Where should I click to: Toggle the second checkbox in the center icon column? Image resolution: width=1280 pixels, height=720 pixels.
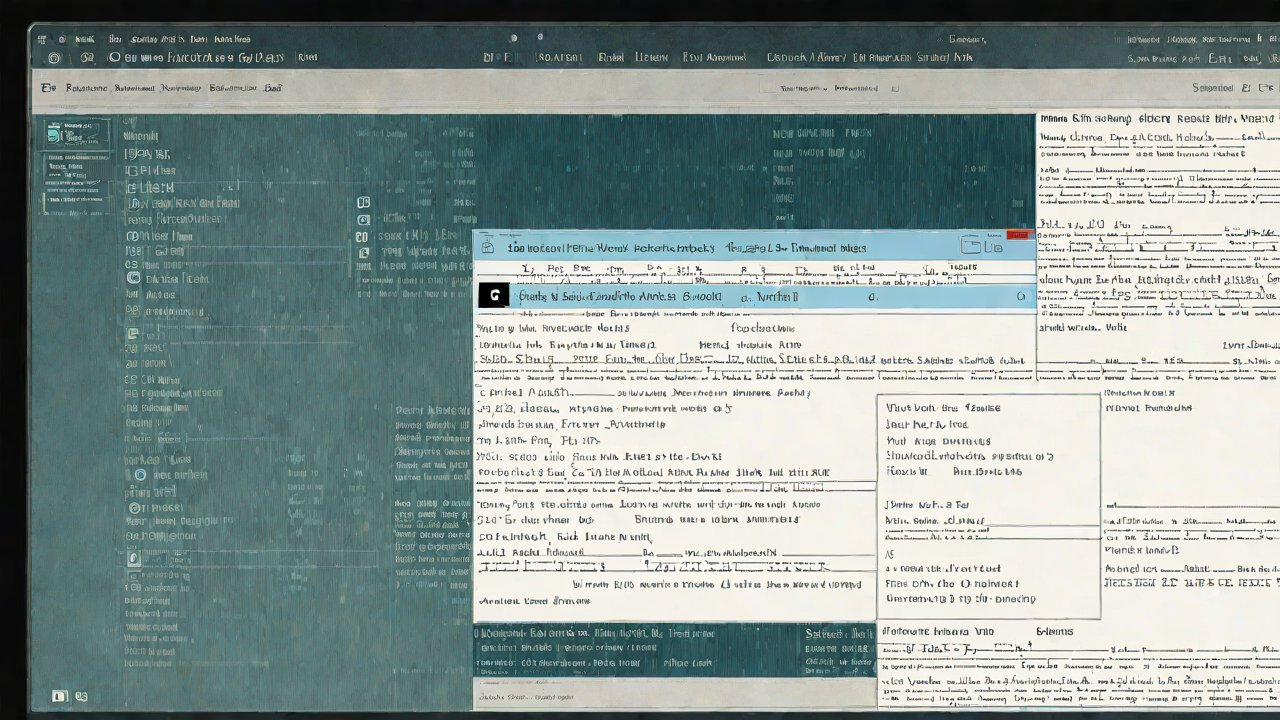click(363, 219)
